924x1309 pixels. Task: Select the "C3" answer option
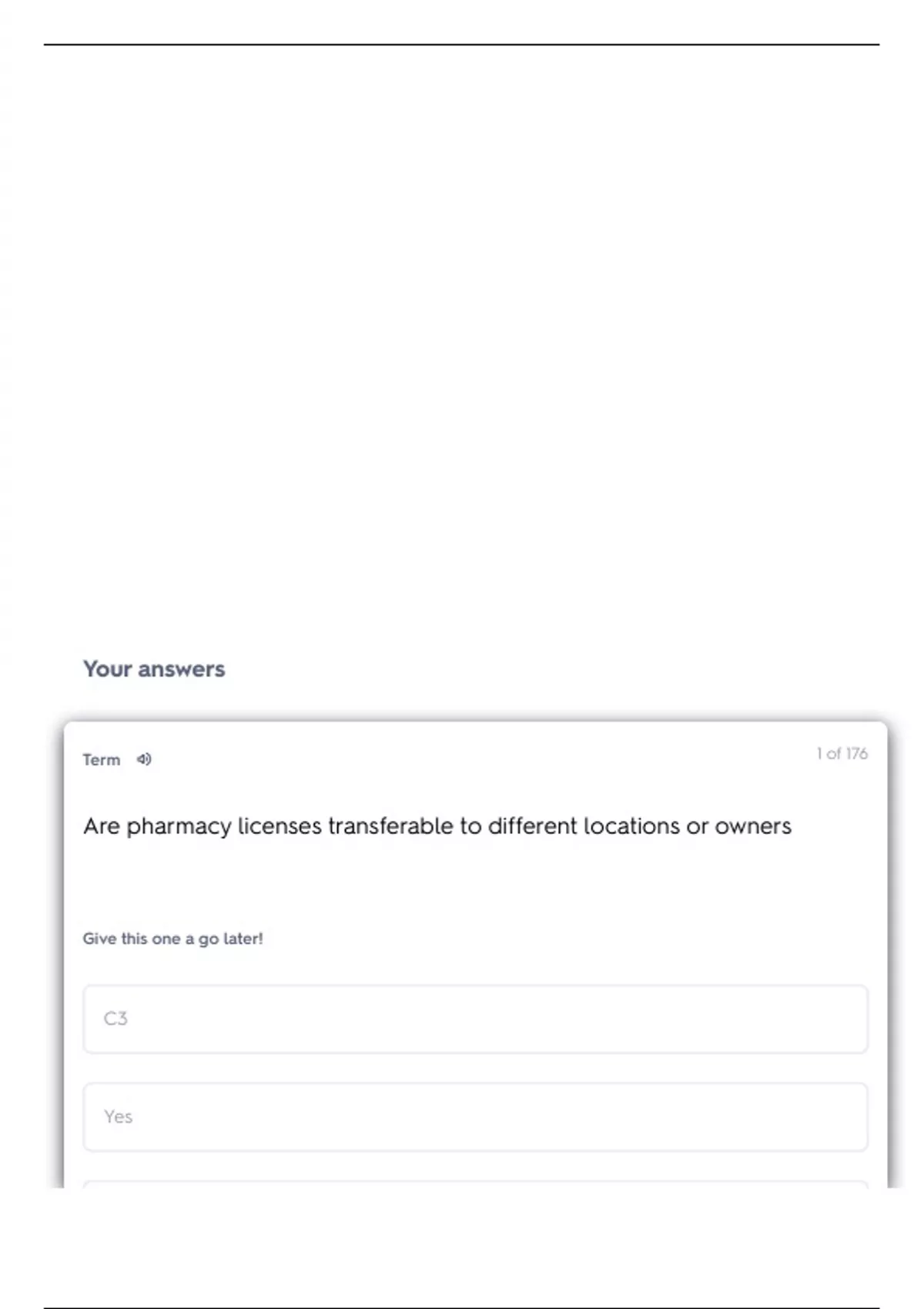click(x=475, y=1019)
